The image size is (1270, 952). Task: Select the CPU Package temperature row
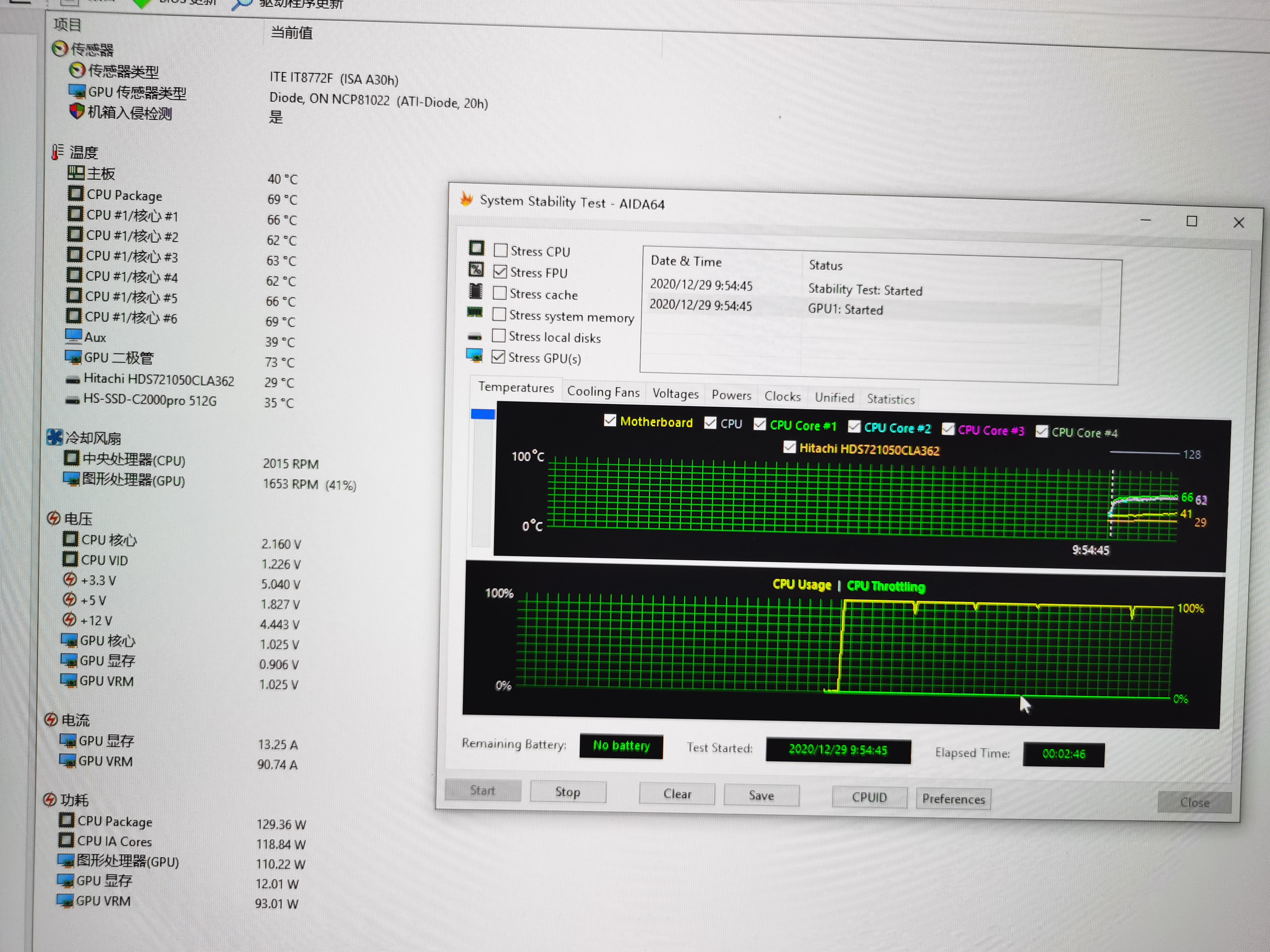pos(124,196)
